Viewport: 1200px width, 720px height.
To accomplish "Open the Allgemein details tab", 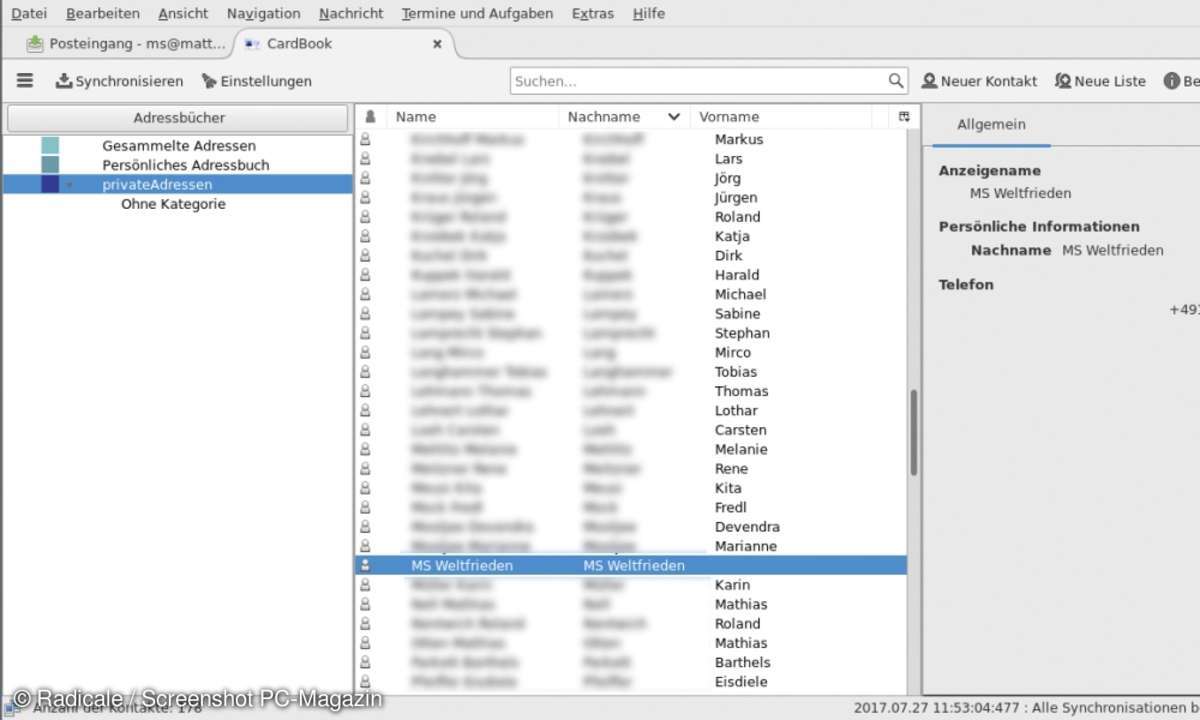I will coord(991,125).
